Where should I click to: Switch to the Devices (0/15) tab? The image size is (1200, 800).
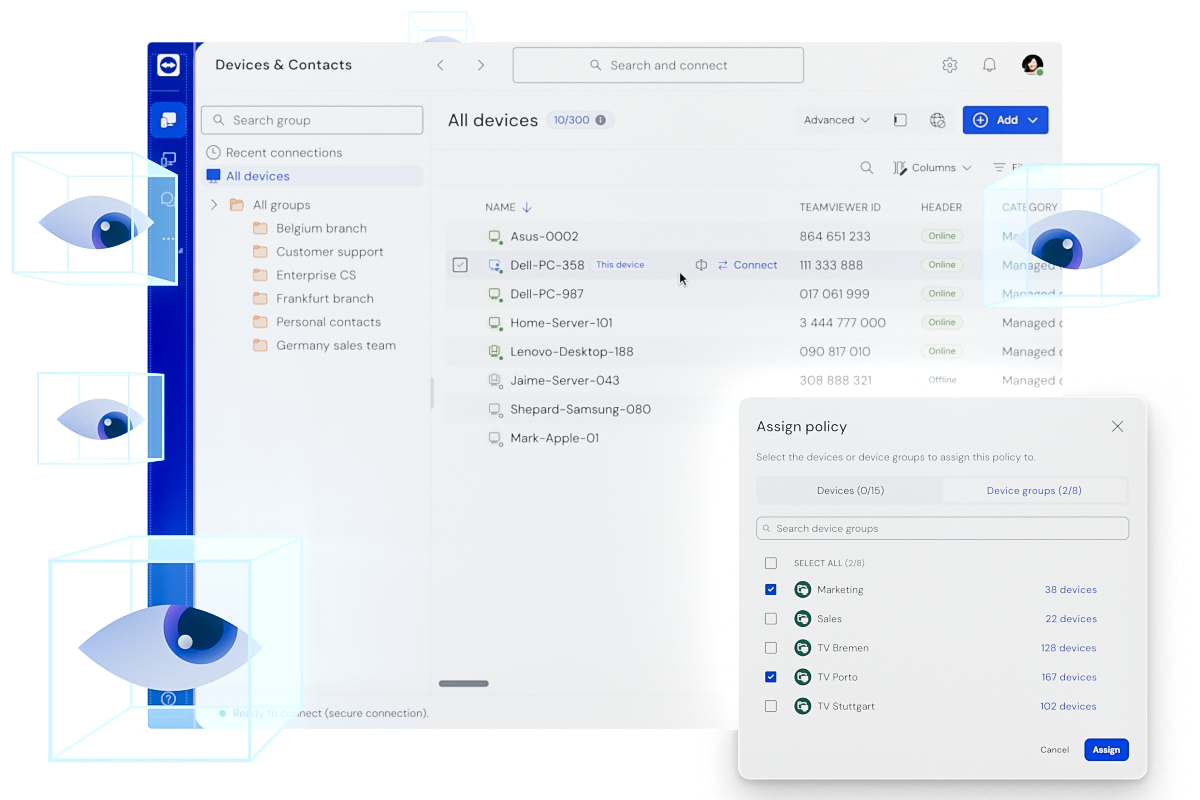click(849, 490)
